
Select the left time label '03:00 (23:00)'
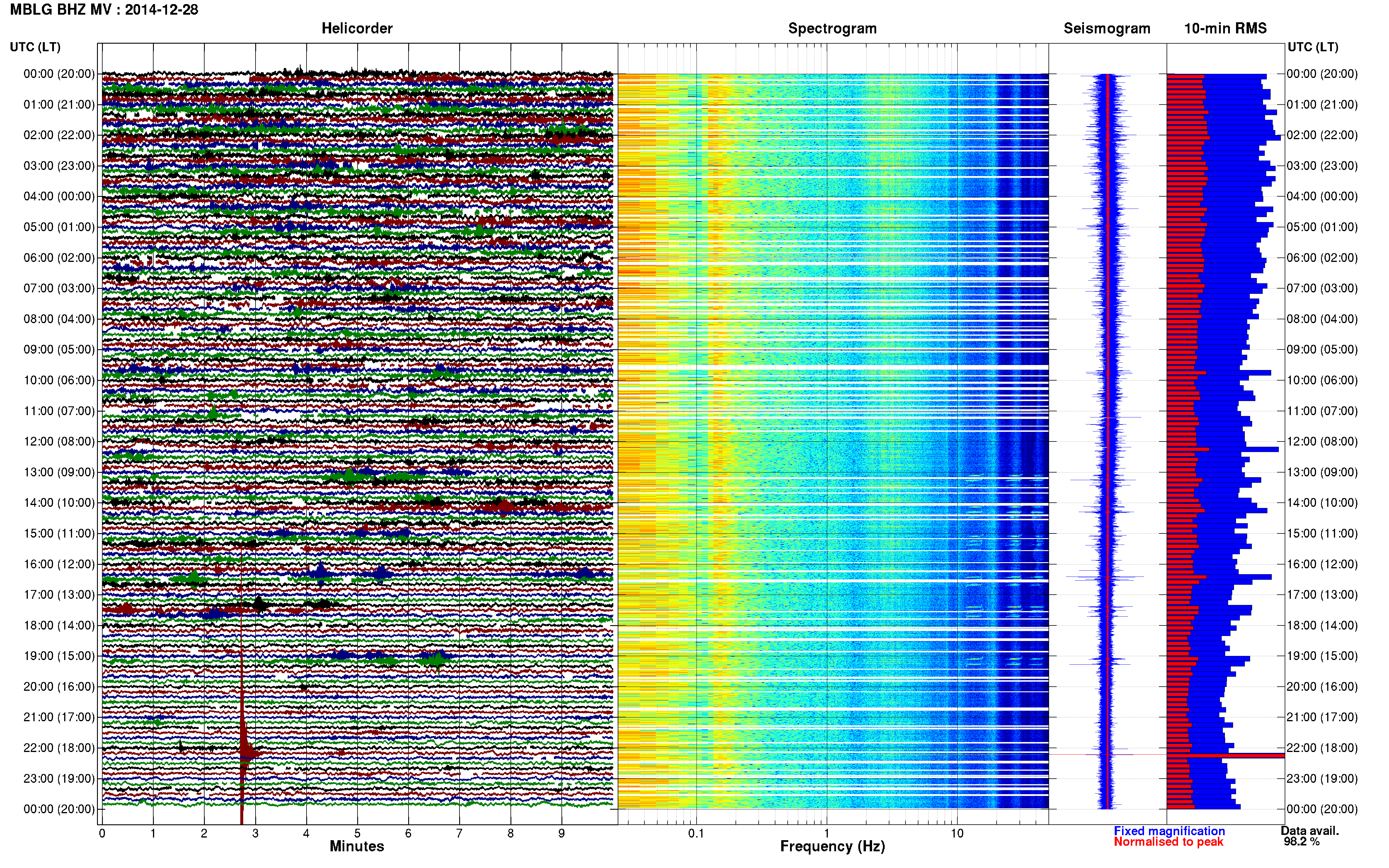point(59,166)
